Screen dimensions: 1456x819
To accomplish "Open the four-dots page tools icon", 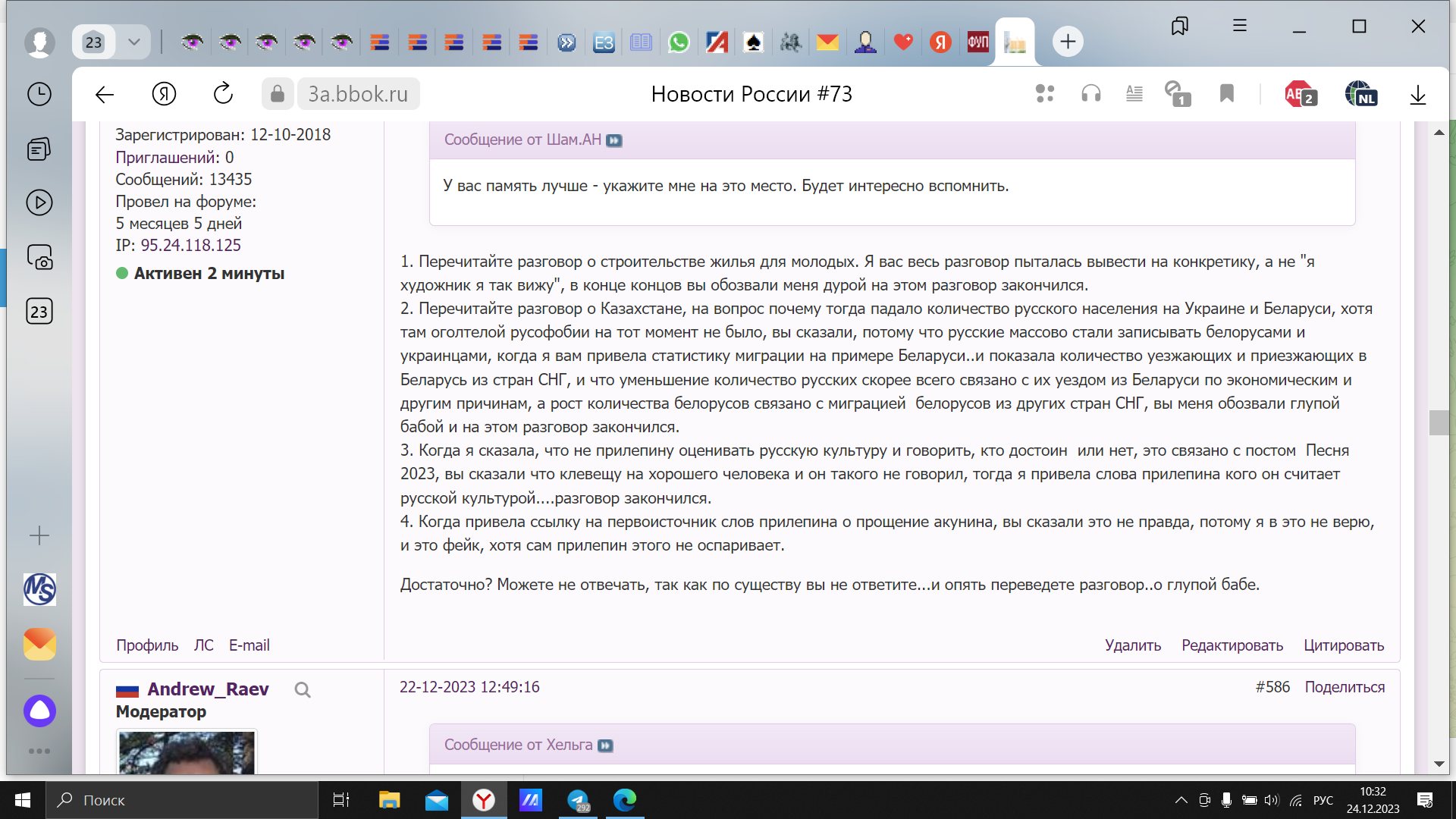I will tap(1045, 94).
